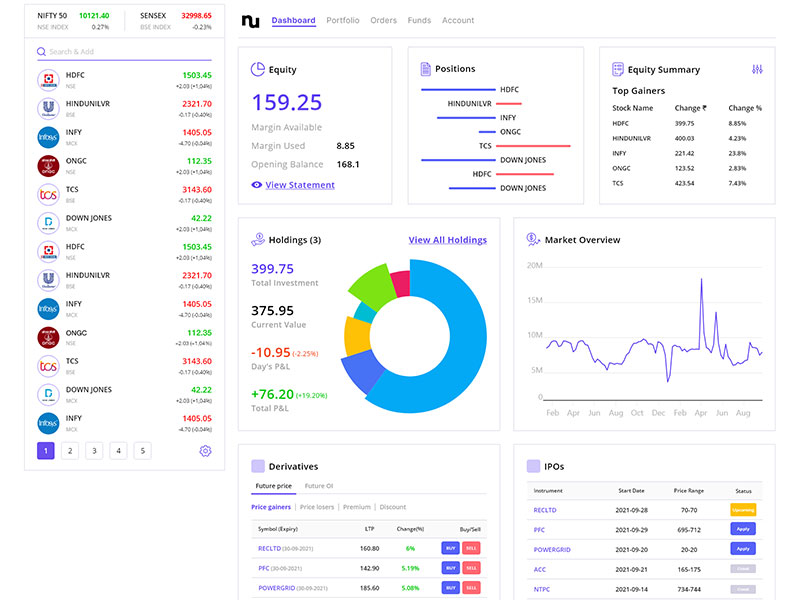800x600 pixels.
Task: Click the Holdings hand-coin icon
Action: click(258, 239)
